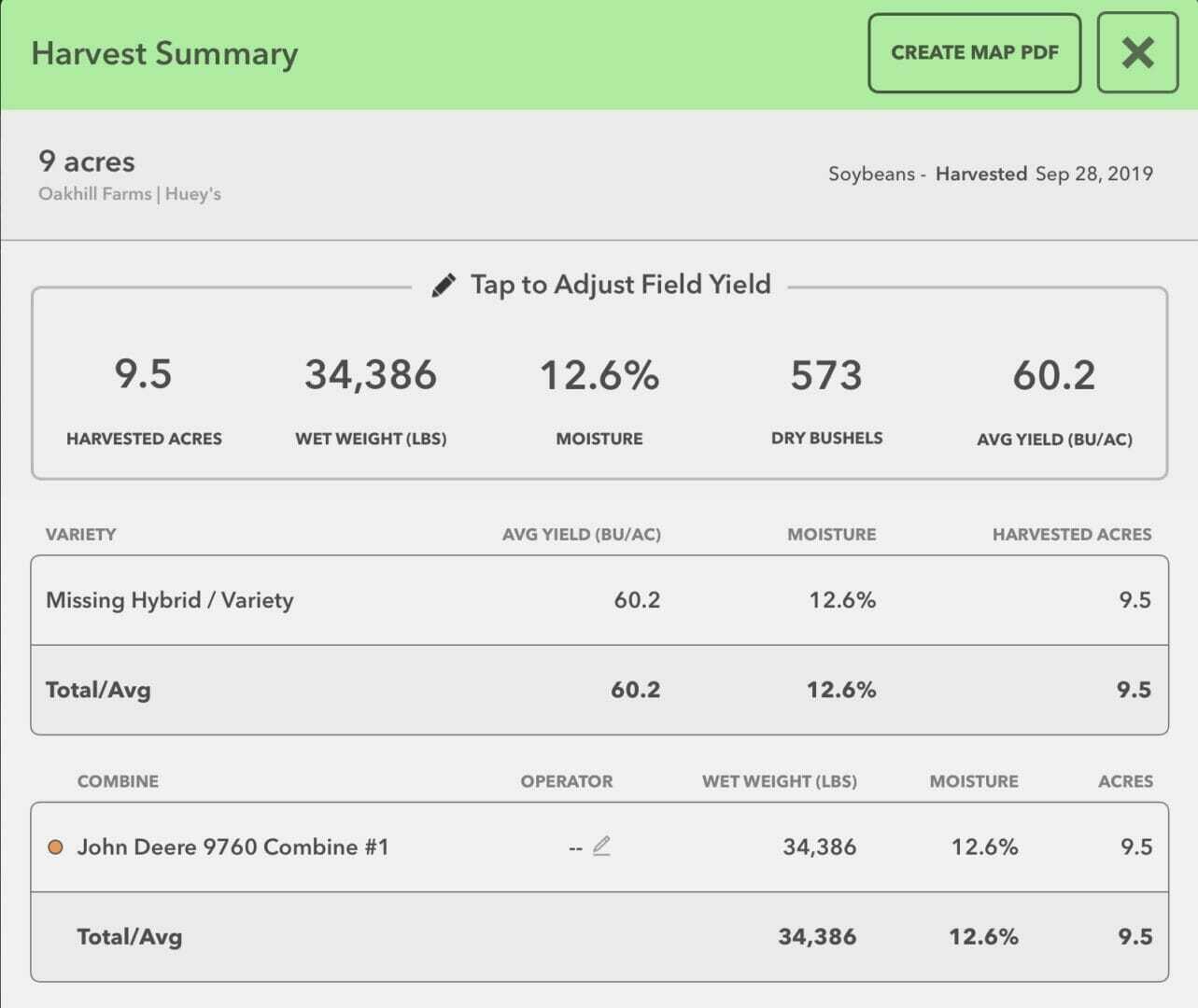This screenshot has width=1198, height=1008.
Task: Click the Tap to Adjust Field Yield label
Action: tap(620, 285)
